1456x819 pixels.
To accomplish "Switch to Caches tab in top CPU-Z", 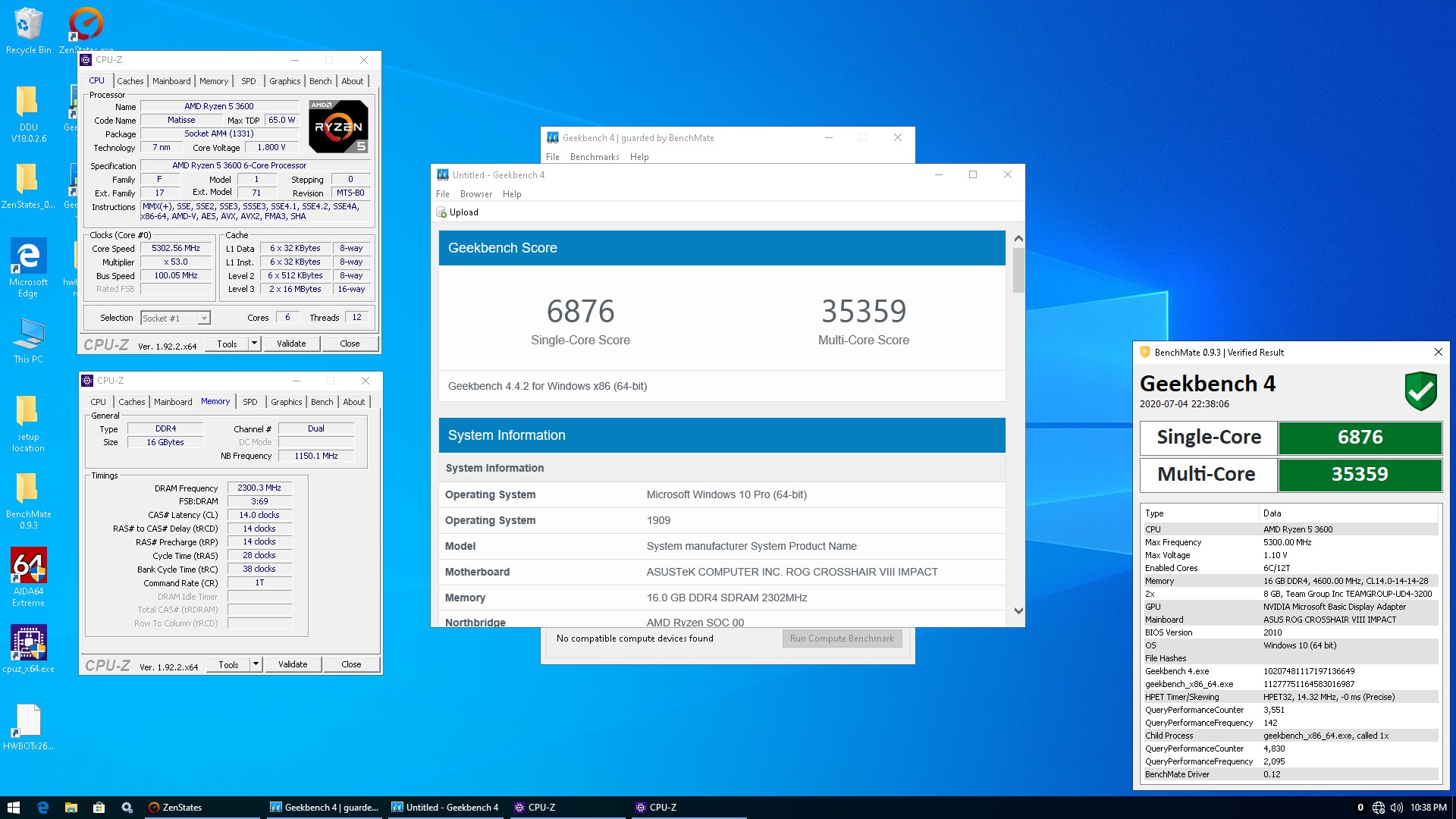I will (x=130, y=81).
